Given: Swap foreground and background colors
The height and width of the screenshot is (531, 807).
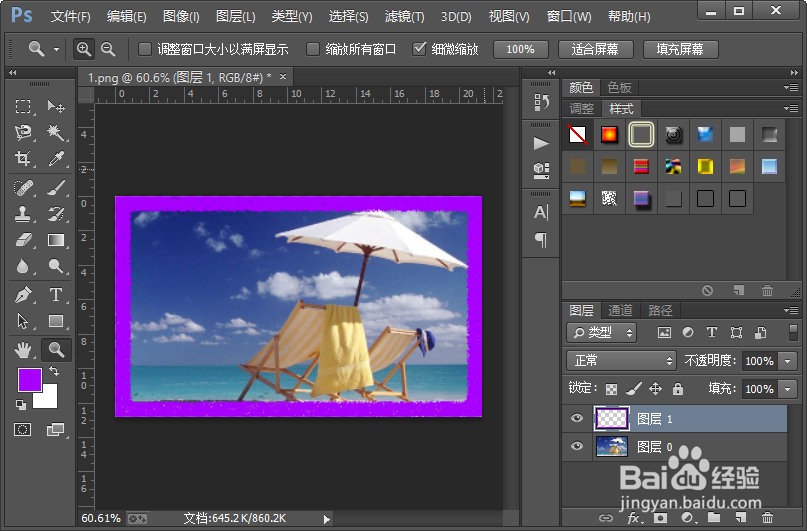Looking at the screenshot, I should [54, 370].
